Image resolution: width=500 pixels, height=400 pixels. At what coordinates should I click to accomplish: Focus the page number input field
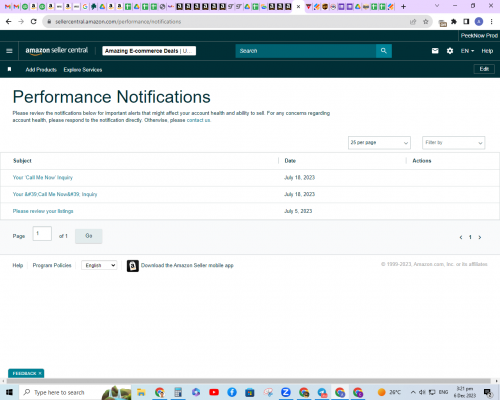tap(42, 233)
